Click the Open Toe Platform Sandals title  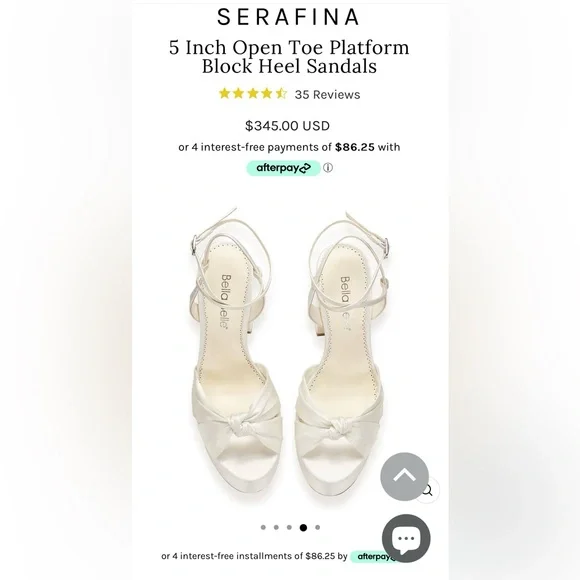pos(289,57)
